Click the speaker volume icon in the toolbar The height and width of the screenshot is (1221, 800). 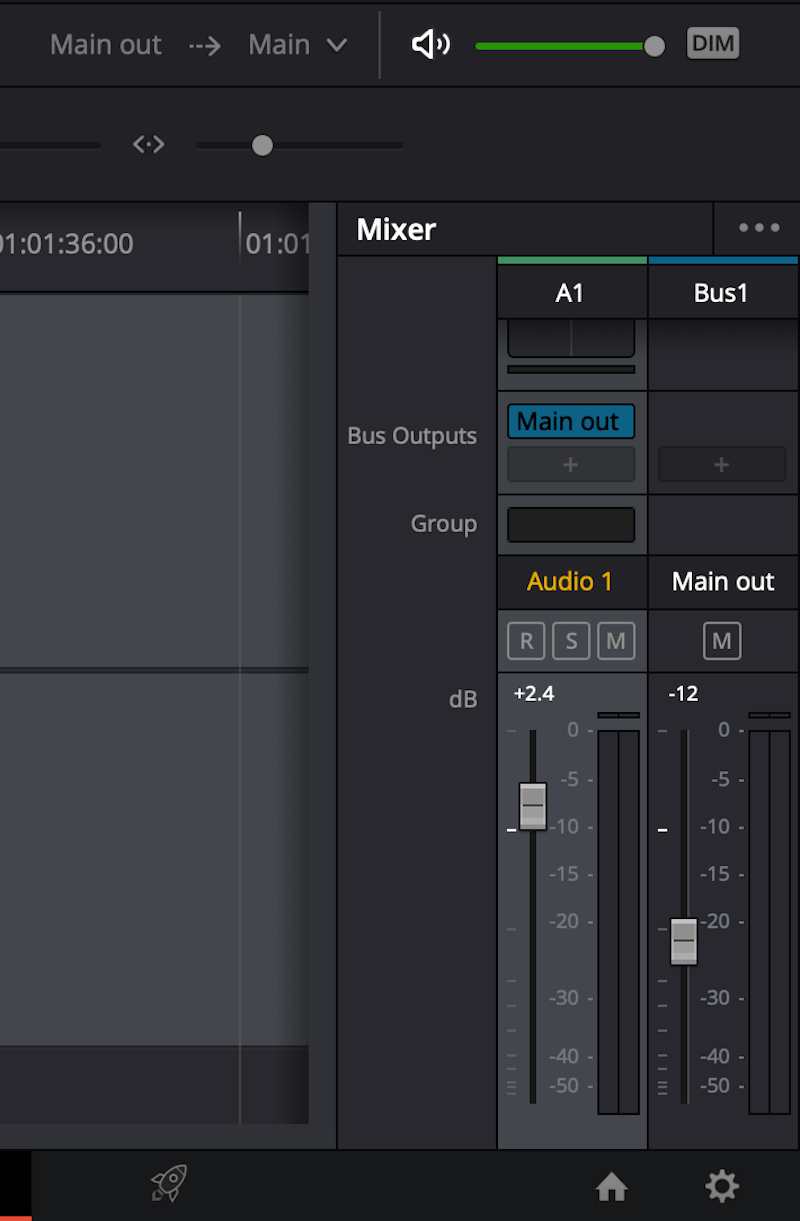pos(430,44)
